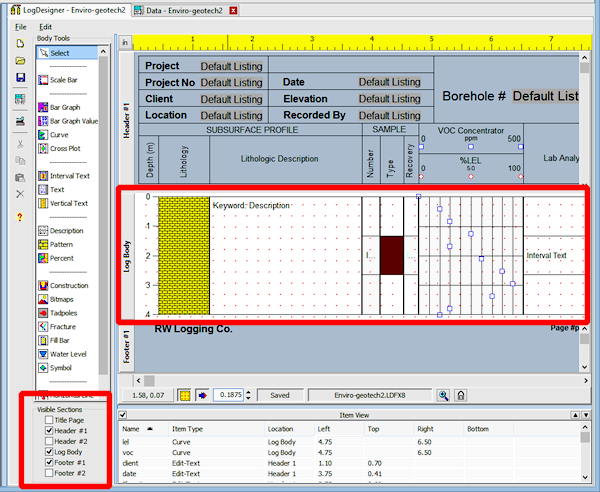600x492 pixels.
Task: Click the zoom magnifier icon in status bar
Action: (444, 395)
